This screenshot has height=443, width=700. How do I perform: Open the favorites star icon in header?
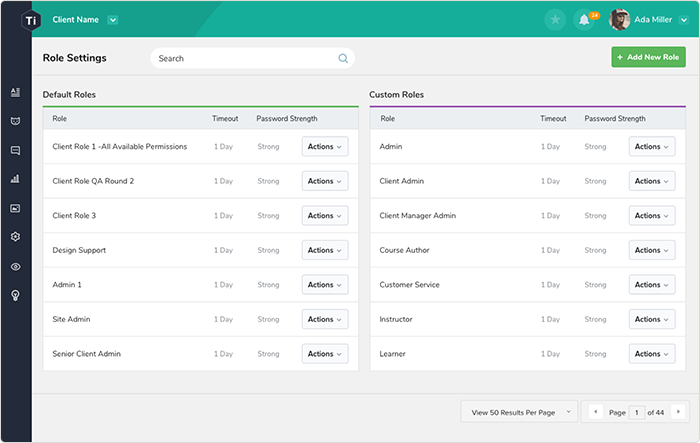(555, 20)
